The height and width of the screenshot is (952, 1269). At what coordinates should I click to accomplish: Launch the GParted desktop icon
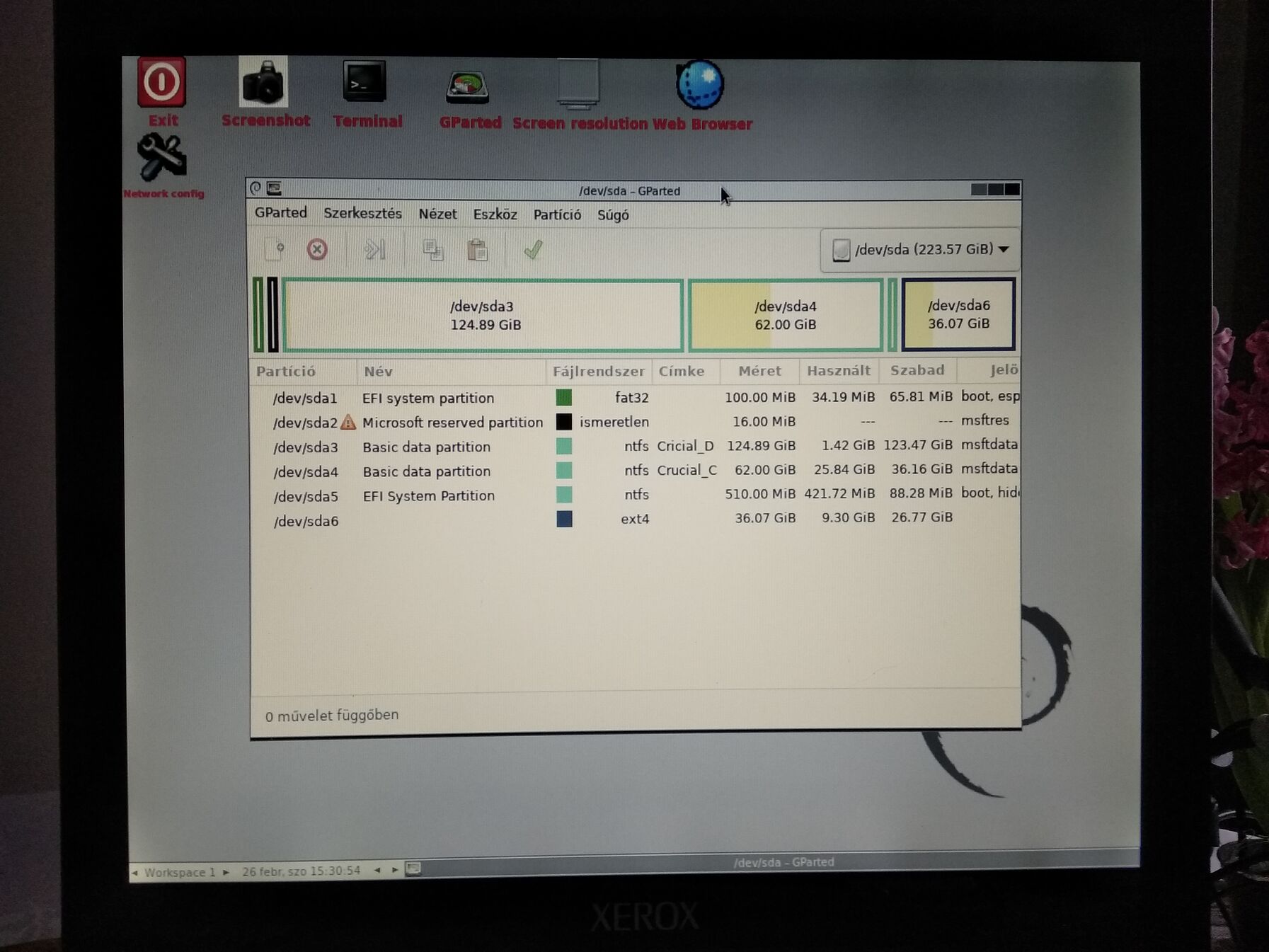tap(467, 88)
